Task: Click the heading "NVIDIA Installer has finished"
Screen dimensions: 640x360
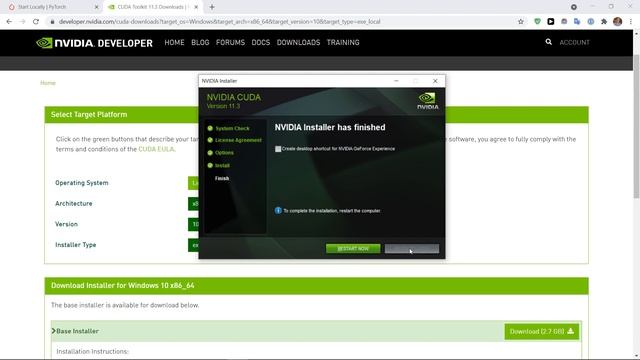Action: tap(330, 127)
